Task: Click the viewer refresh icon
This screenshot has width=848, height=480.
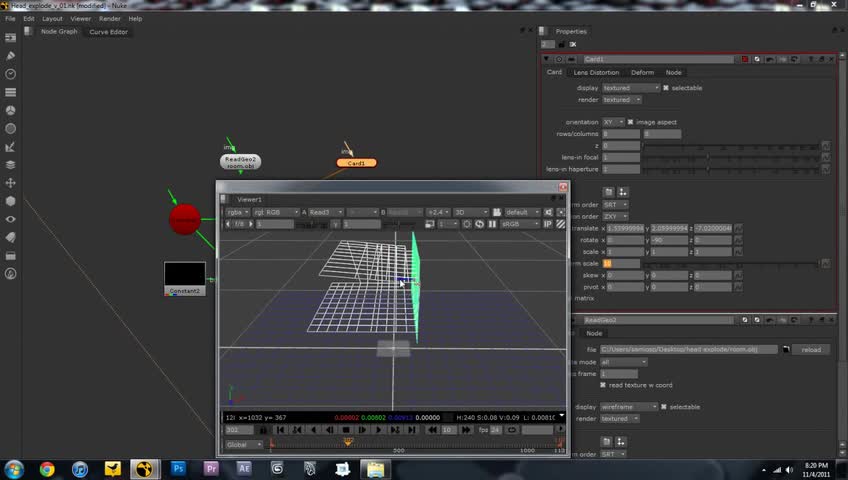Action: tap(479, 224)
